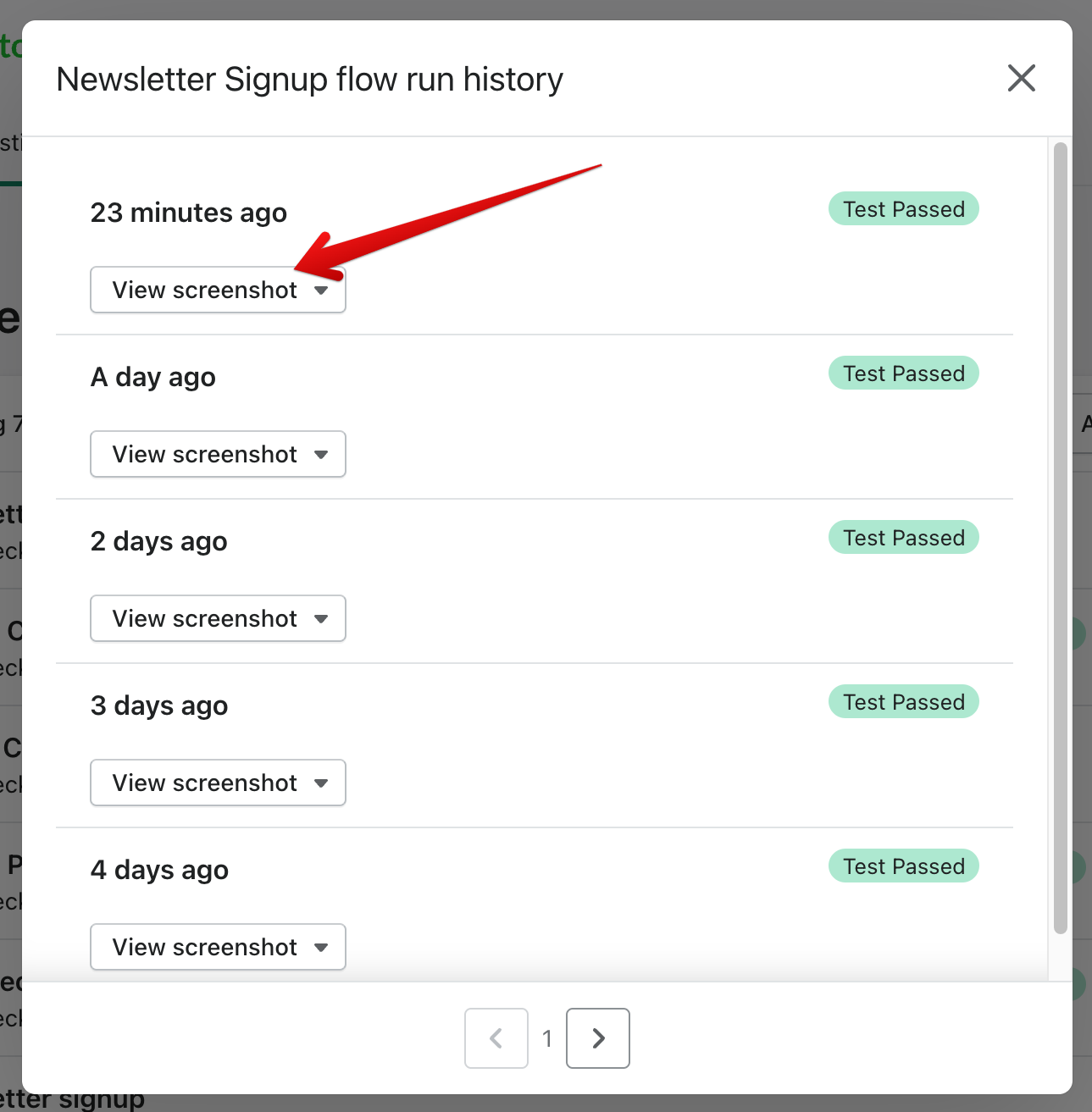
Task: Click the next page arrow
Action: pos(597,1038)
